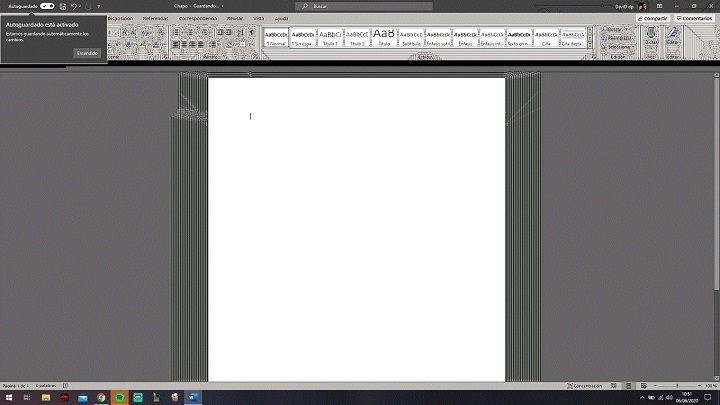This screenshot has width=720, height=405.
Task: Click the zoom slider in status bar
Action: (677, 386)
